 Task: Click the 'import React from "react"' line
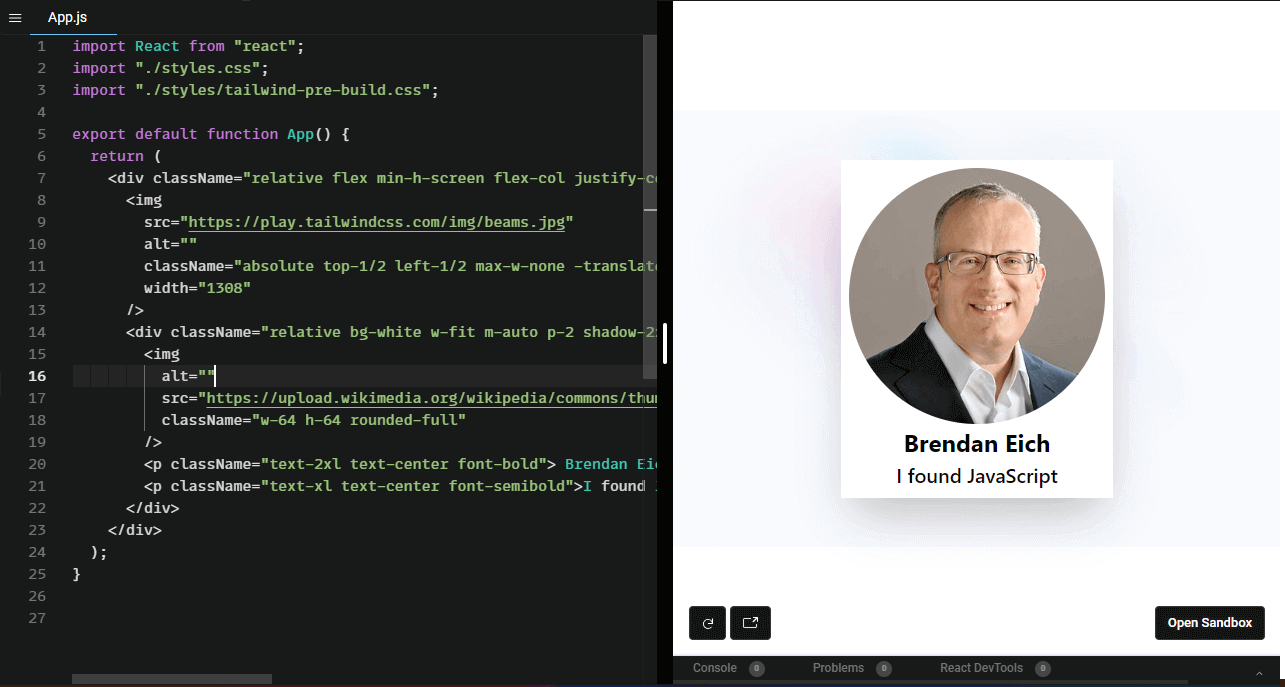tap(188, 46)
